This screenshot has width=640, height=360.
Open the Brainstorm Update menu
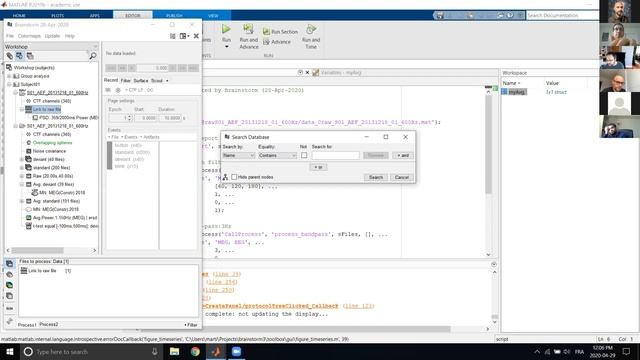click(x=52, y=36)
